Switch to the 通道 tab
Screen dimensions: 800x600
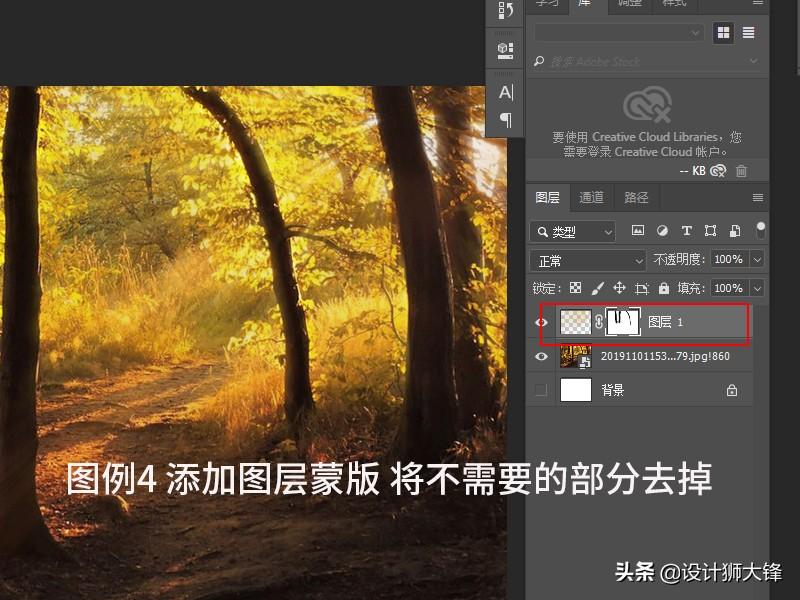[x=591, y=197]
